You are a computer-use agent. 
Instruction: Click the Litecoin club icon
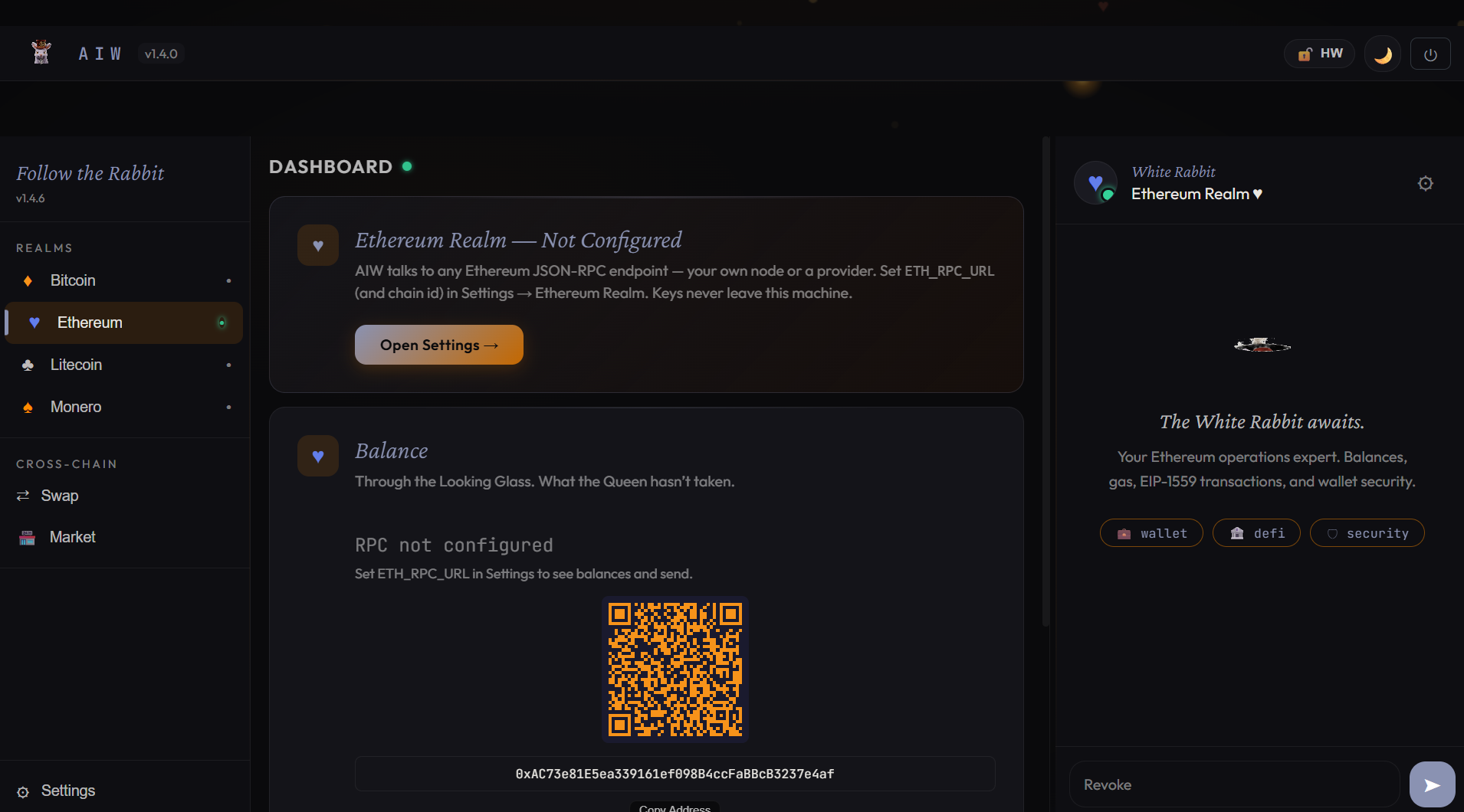click(x=28, y=365)
